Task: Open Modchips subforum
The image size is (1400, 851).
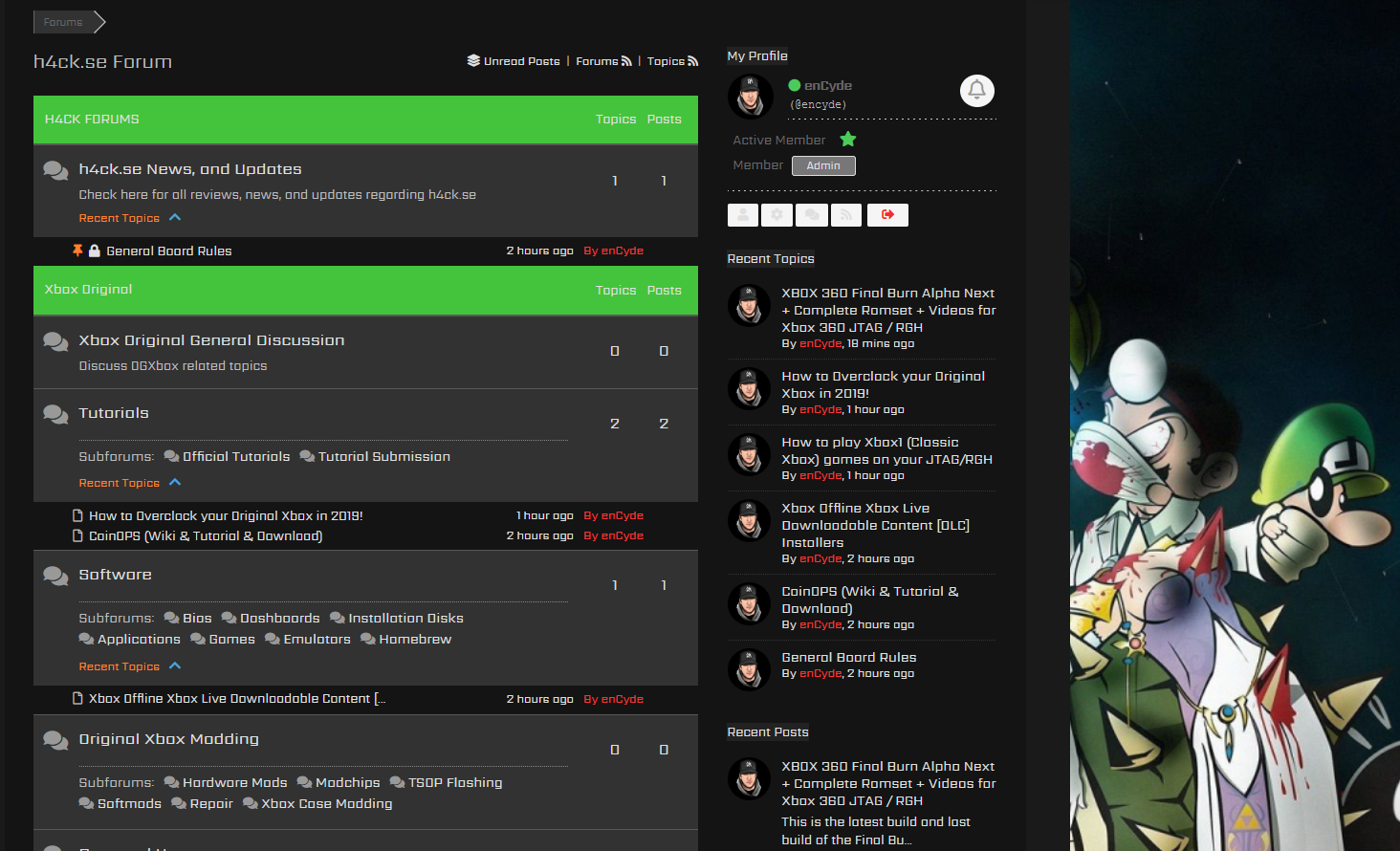Action: (x=348, y=783)
